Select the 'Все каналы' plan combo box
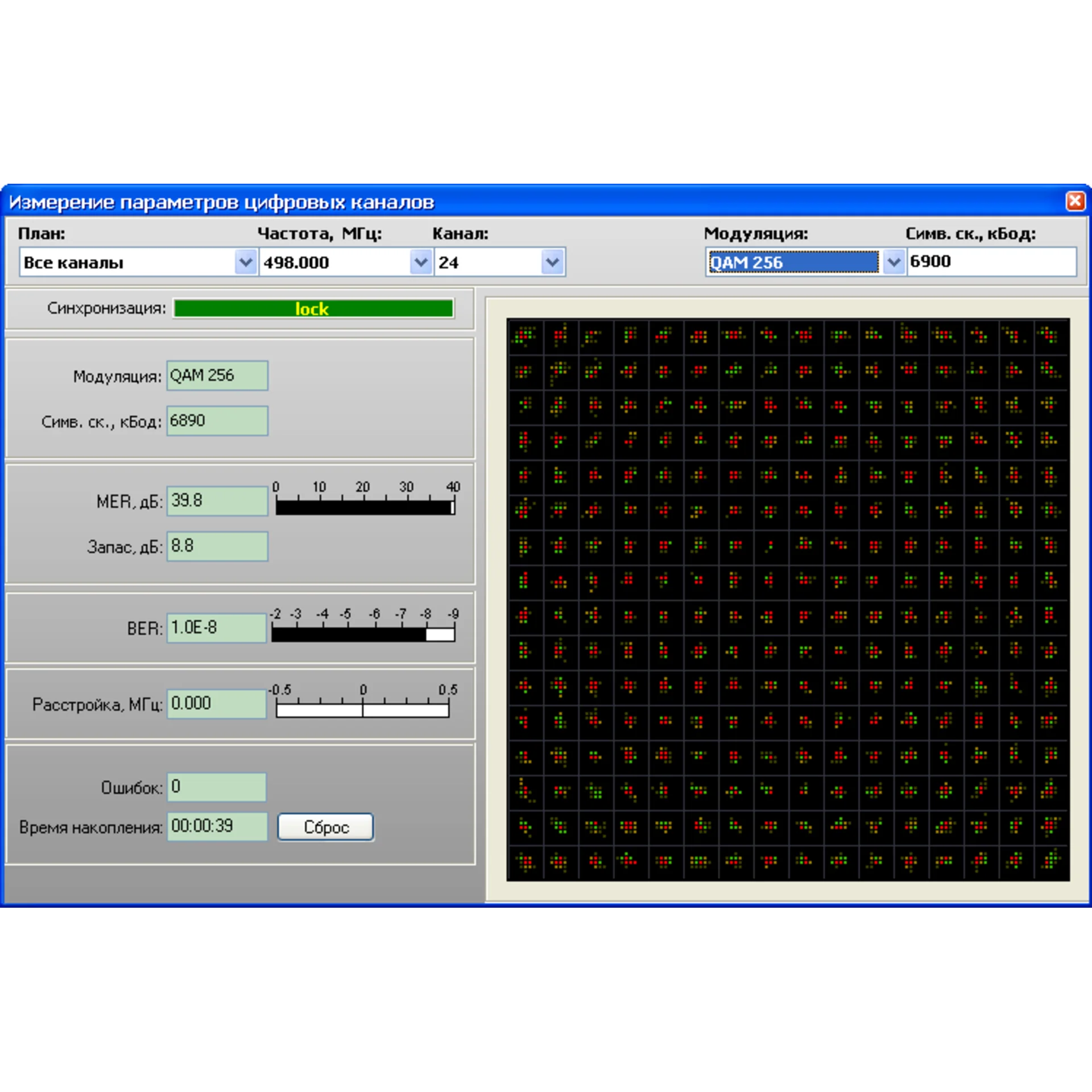The image size is (1092, 1092). pyautogui.click(x=138, y=262)
